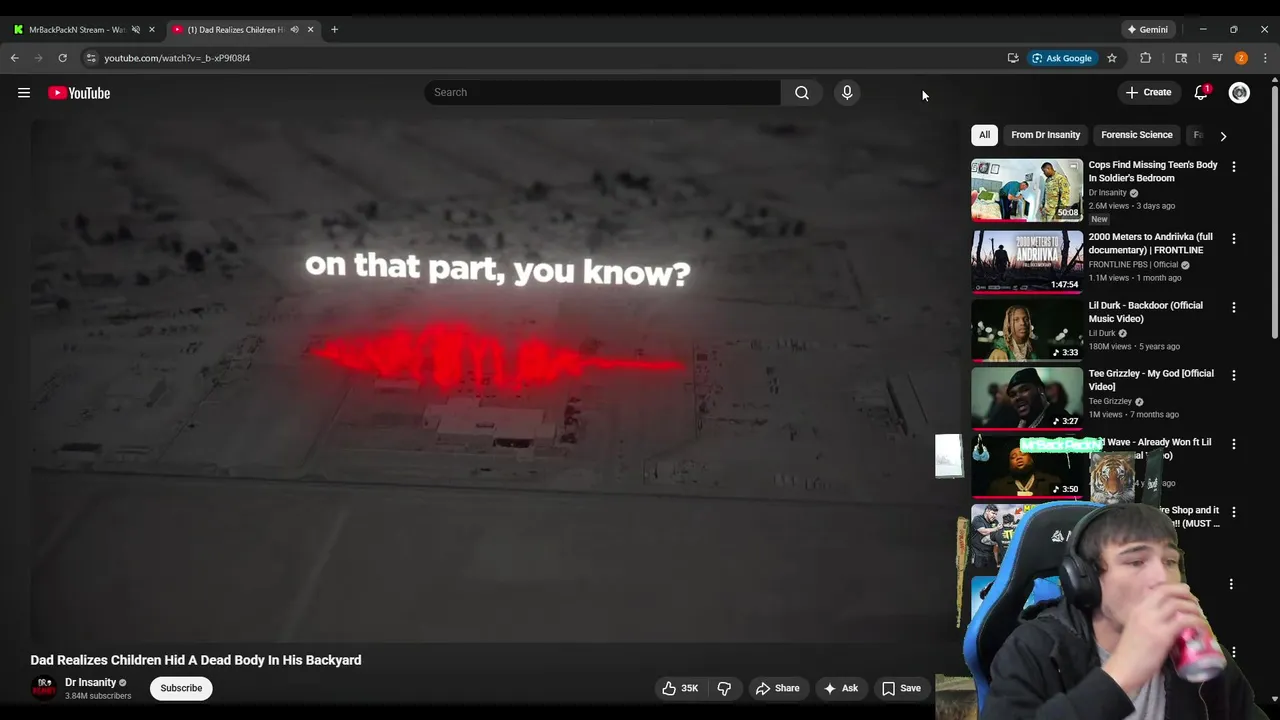Focus the YouTube search field
This screenshot has width=1280, height=720.
pos(603,92)
